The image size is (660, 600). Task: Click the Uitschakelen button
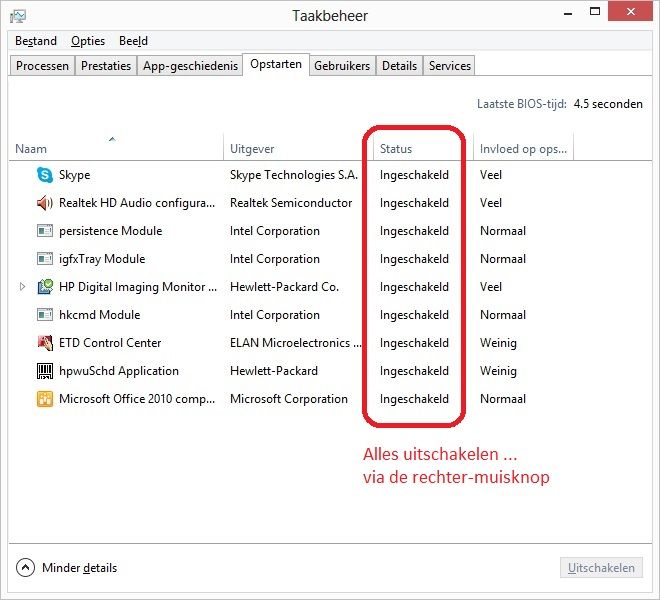pos(601,568)
